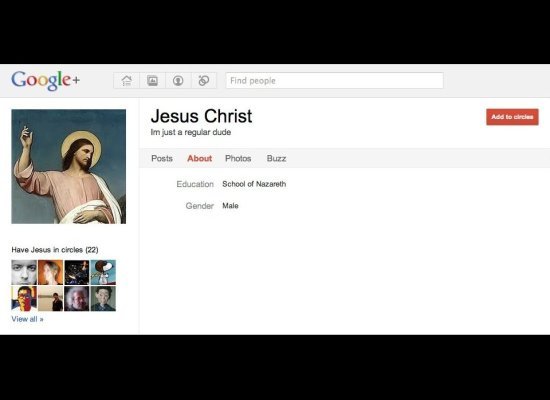Open the Photos icon in toolbar

point(153,81)
